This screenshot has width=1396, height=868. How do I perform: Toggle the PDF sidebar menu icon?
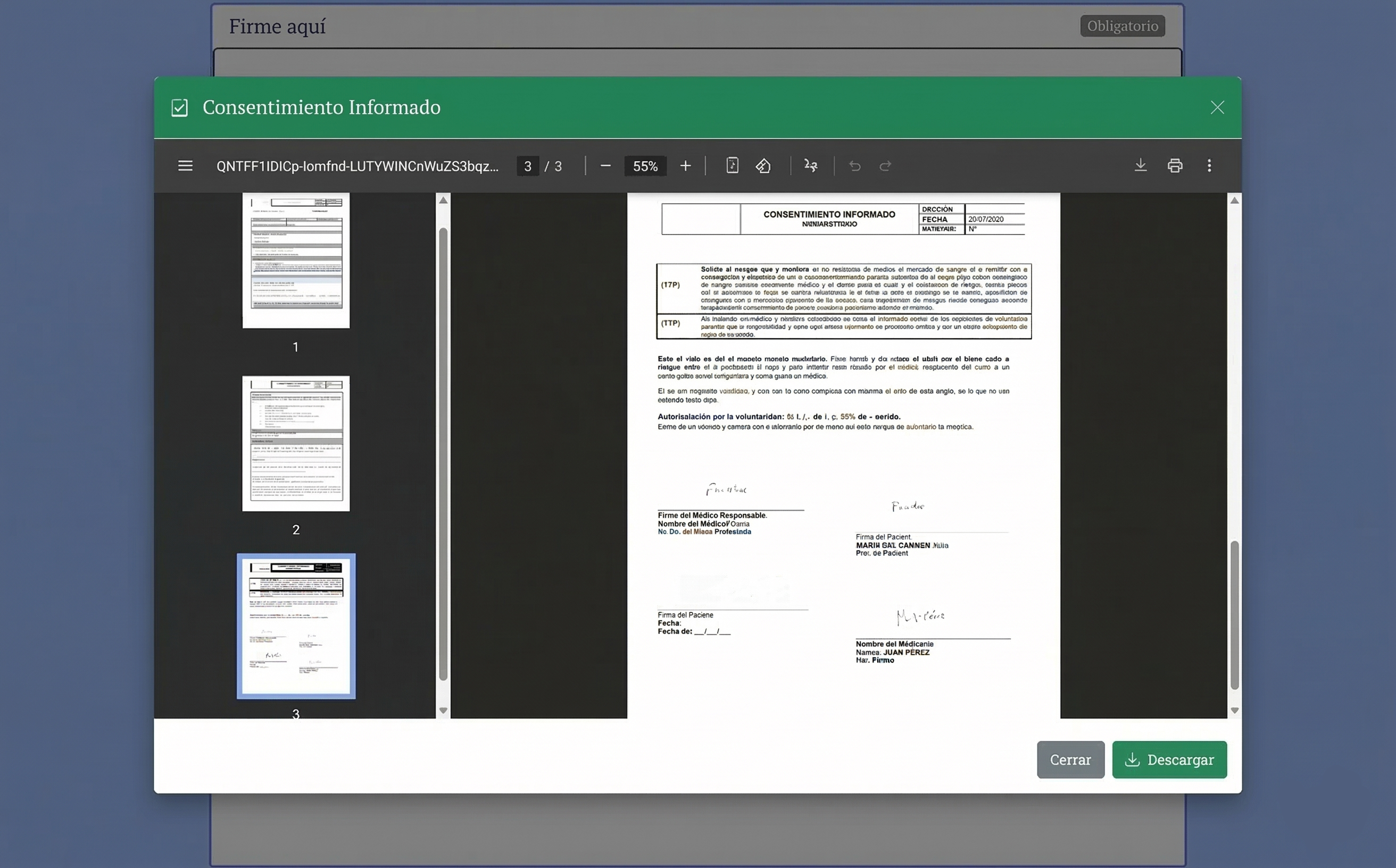point(185,166)
